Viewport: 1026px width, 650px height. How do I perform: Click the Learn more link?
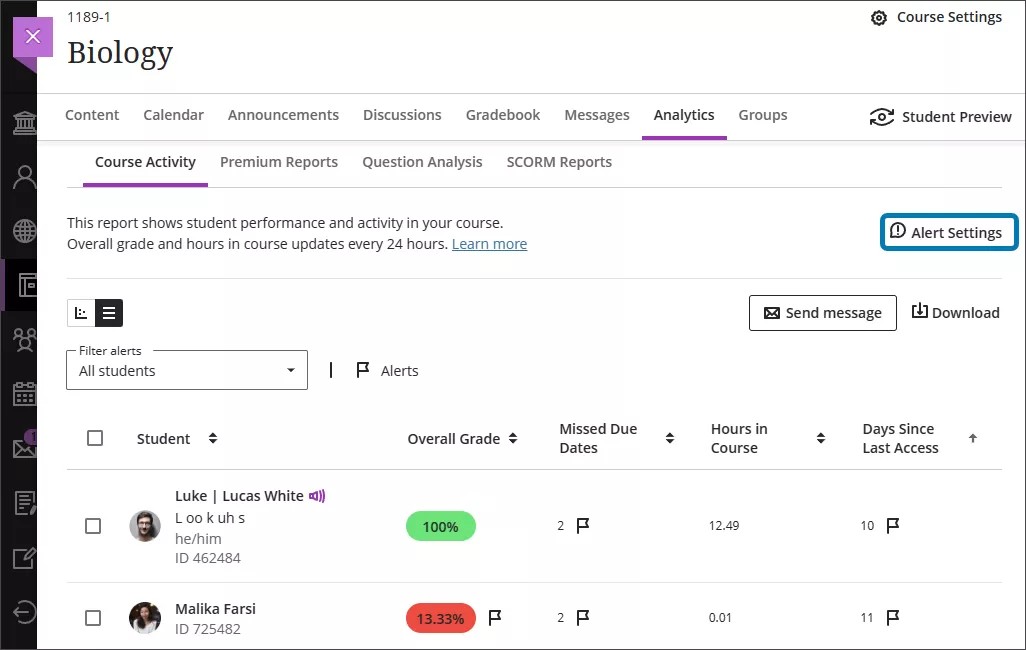pos(489,243)
